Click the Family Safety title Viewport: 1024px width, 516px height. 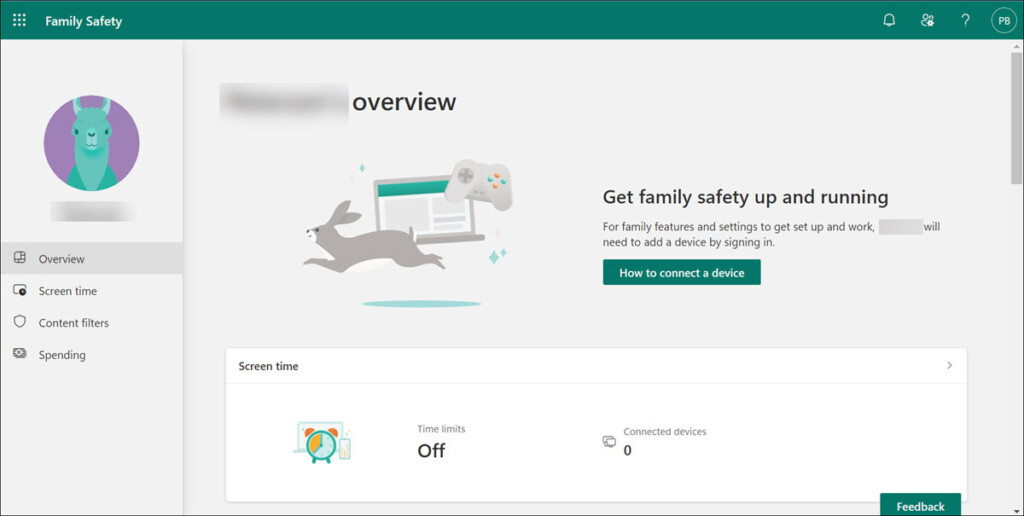click(84, 21)
